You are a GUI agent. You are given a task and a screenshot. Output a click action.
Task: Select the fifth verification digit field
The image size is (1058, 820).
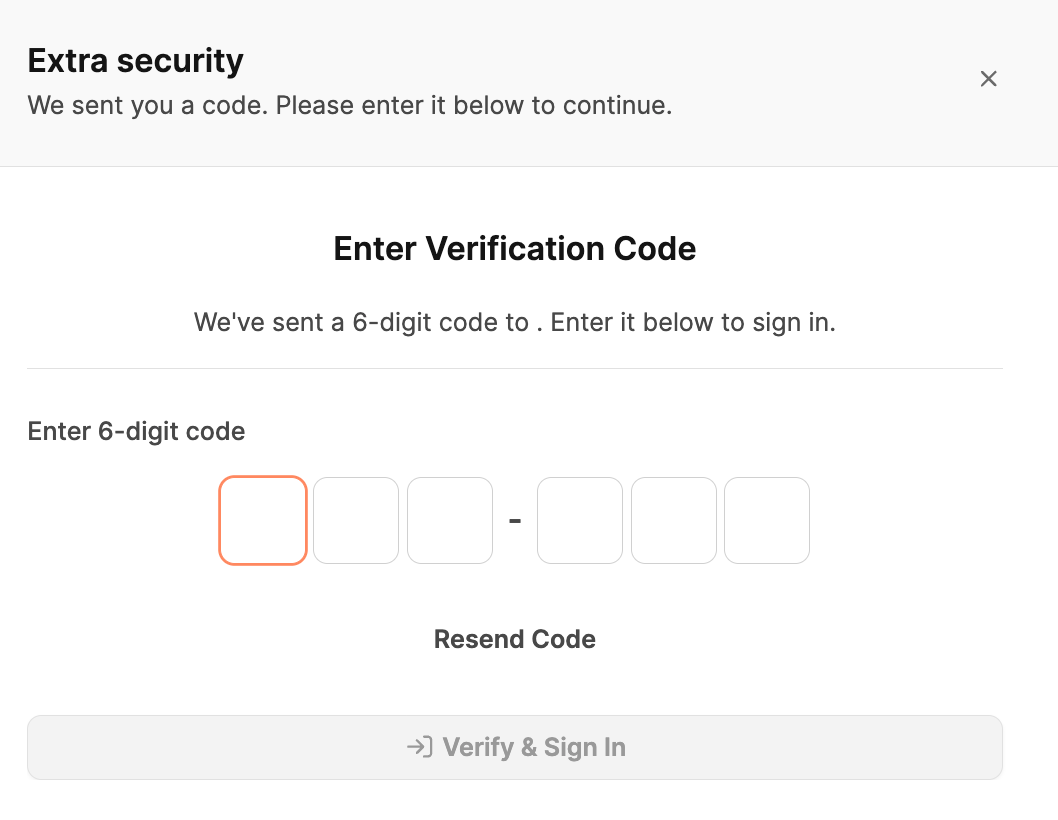point(674,520)
